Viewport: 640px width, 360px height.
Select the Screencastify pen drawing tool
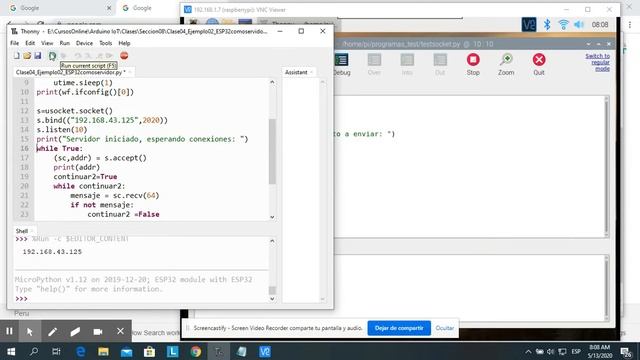(52, 331)
